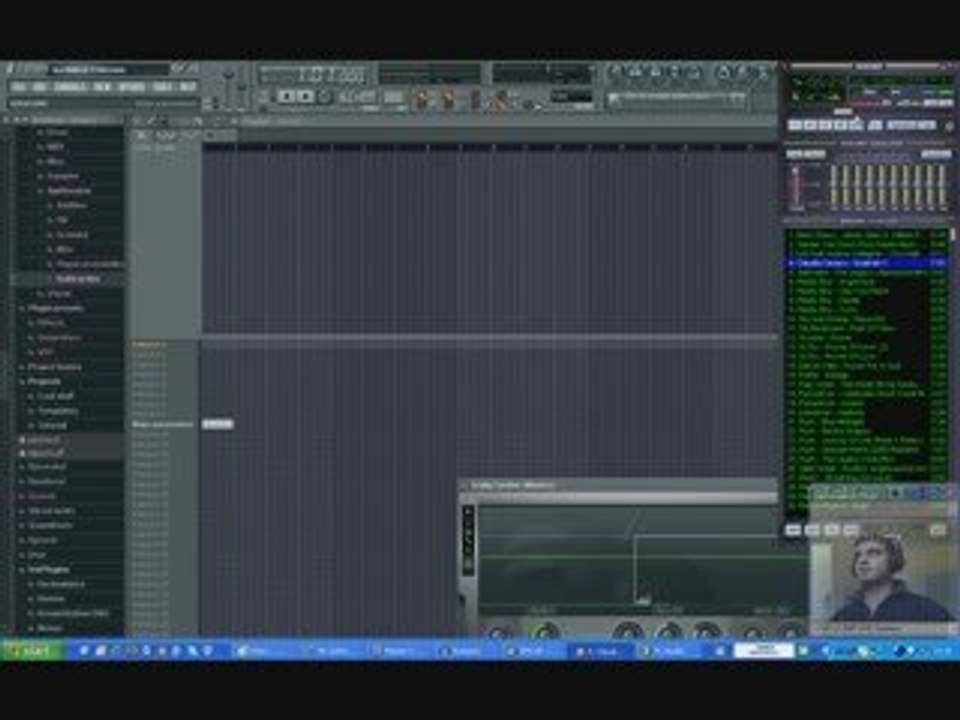
Task: Open the step sequencer shortcut icon
Action: (636, 73)
